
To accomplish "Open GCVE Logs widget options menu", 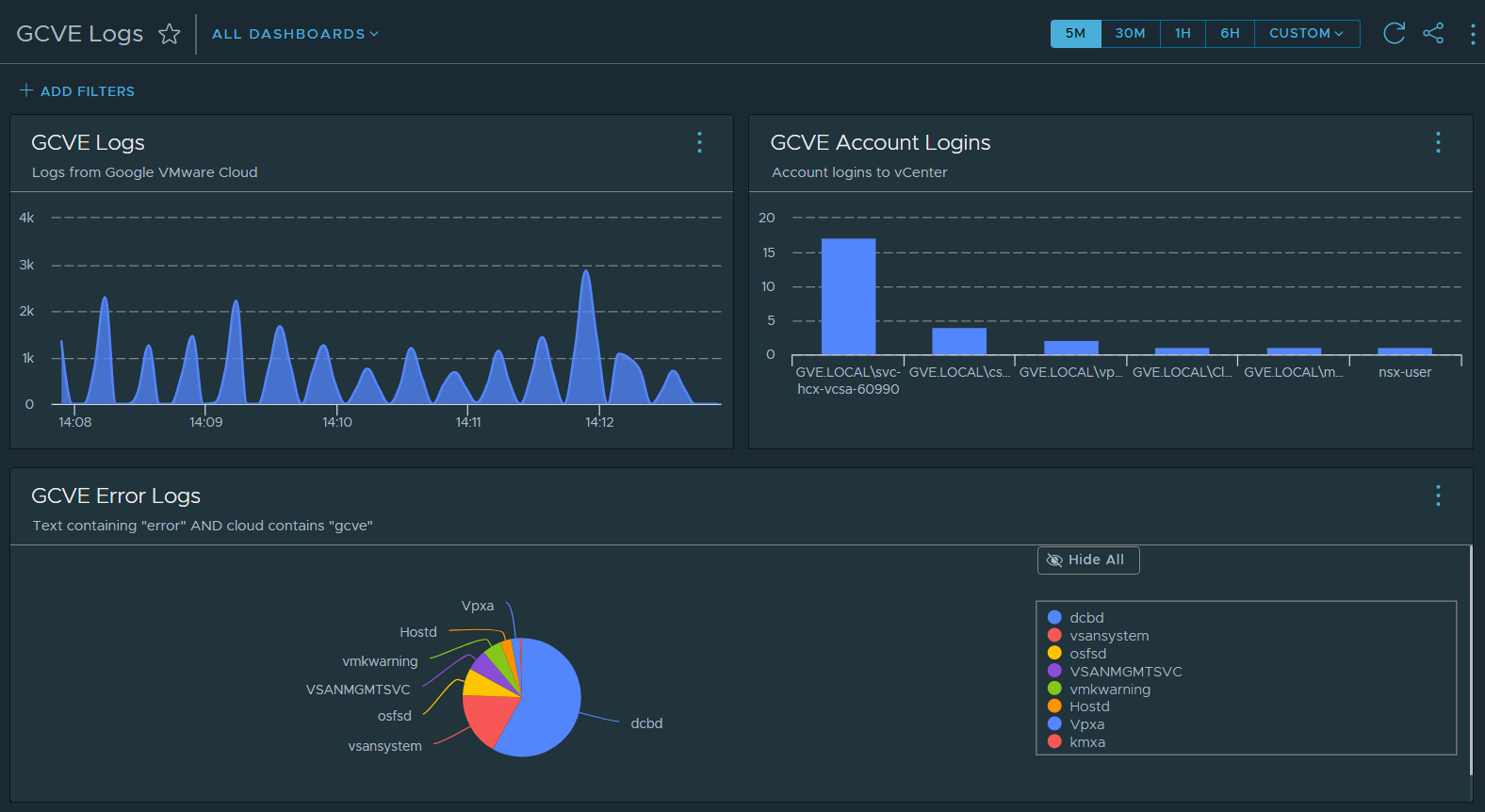I will pyautogui.click(x=699, y=142).
